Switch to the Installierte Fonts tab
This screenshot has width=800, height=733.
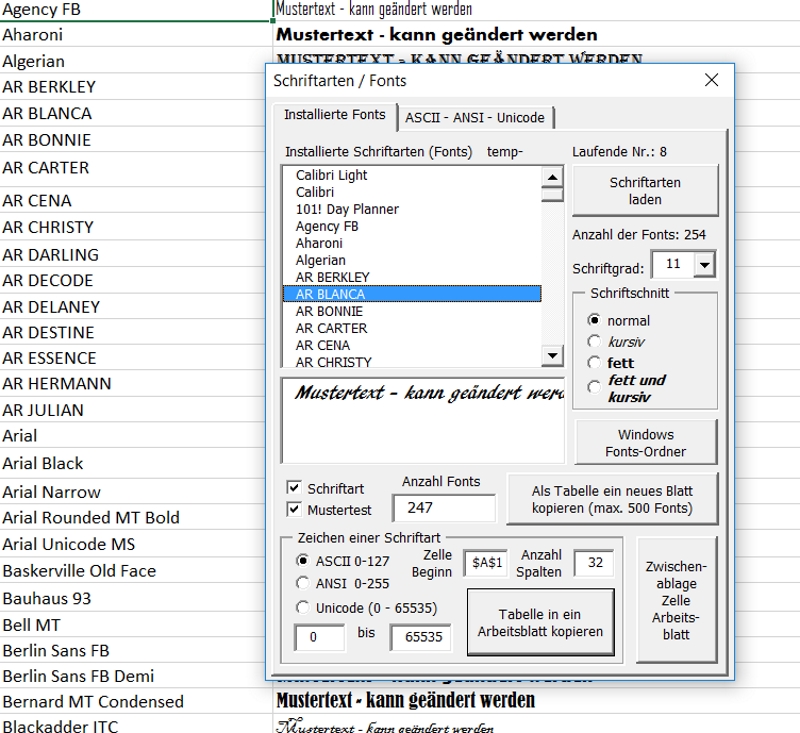(334, 115)
